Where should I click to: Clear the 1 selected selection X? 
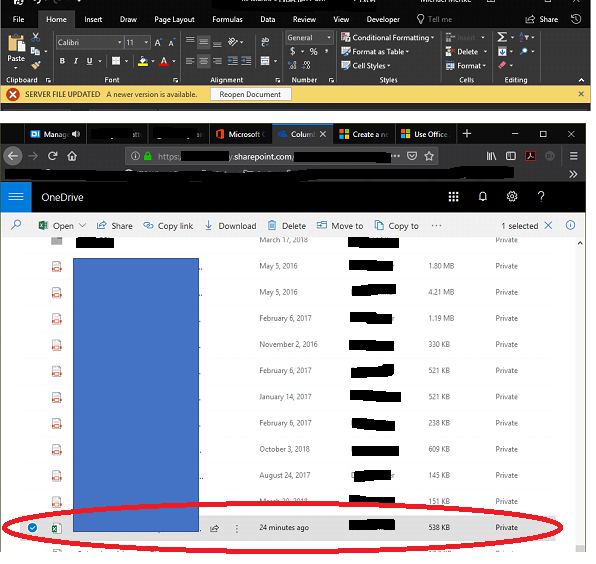pyautogui.click(x=548, y=225)
